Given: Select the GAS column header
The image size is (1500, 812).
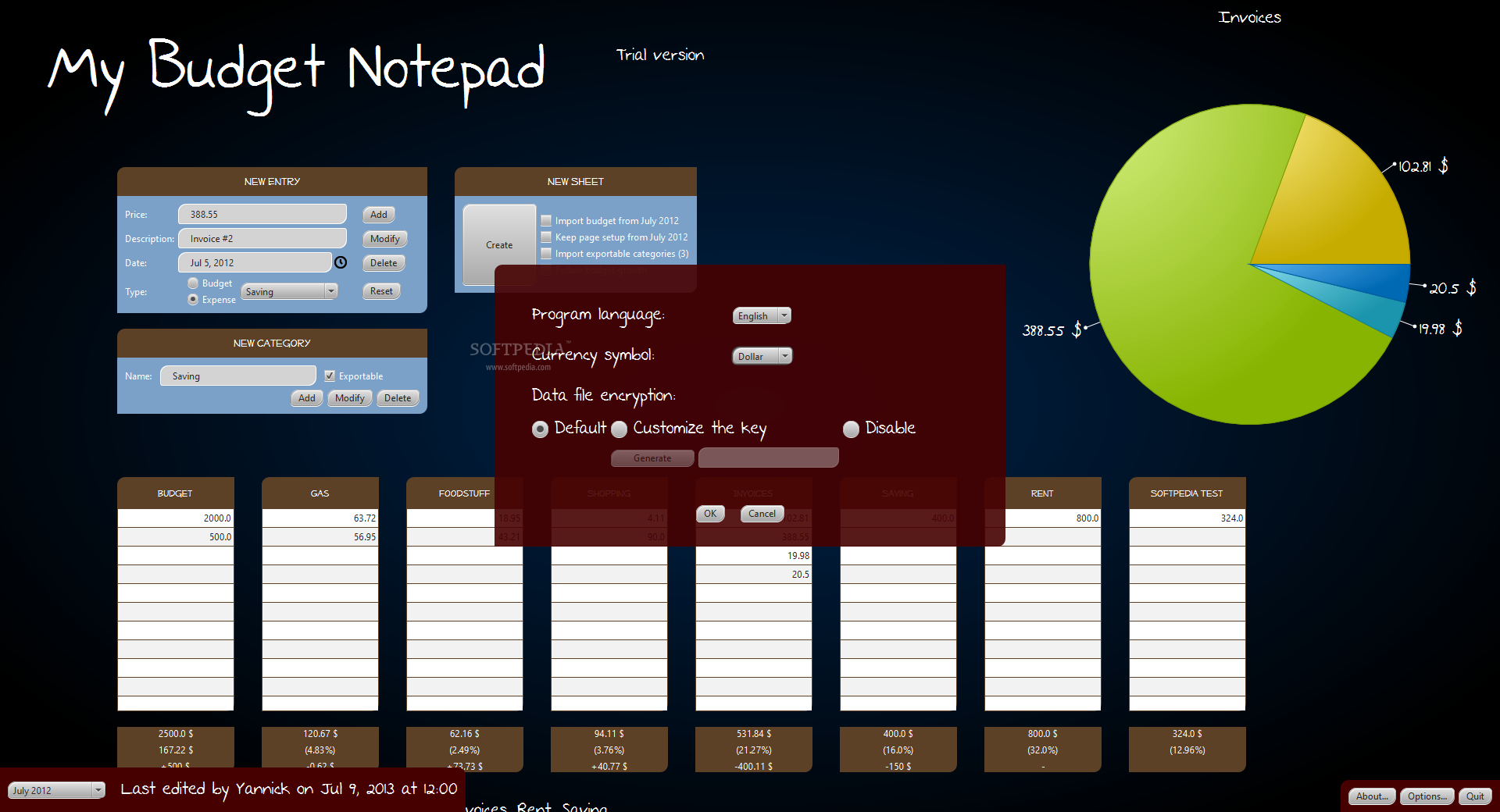Looking at the screenshot, I should pyautogui.click(x=320, y=493).
